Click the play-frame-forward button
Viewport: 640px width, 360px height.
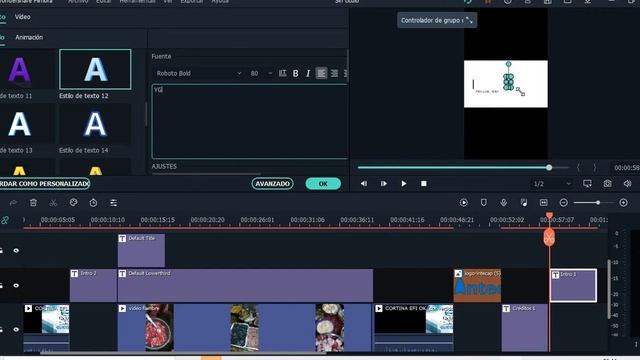click(384, 184)
